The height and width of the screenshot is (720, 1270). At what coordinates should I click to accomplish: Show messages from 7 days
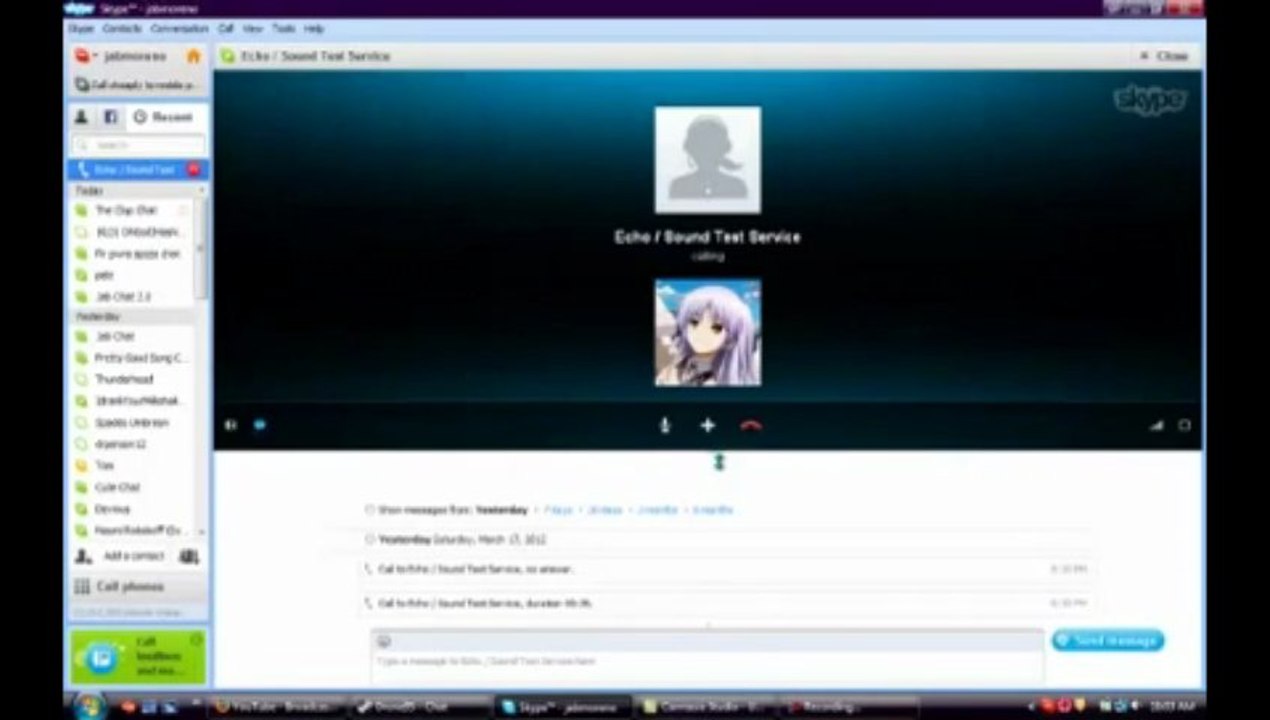559,510
